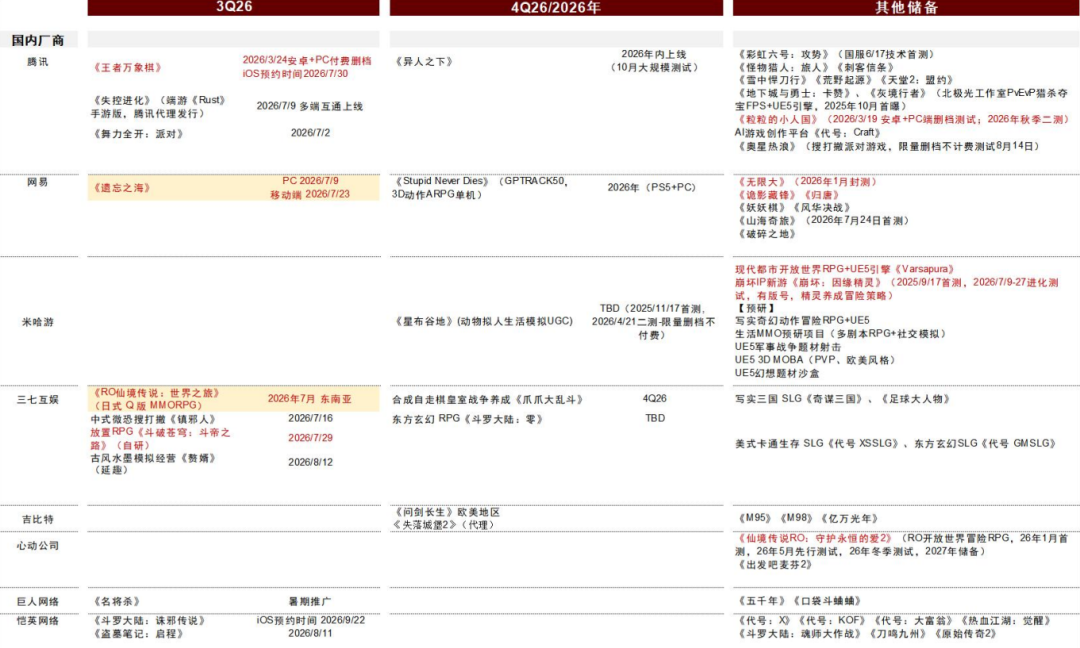This screenshot has width=1080, height=648.
Task: Select the "国内厂商" section label
Action: pyautogui.click(x=38, y=40)
